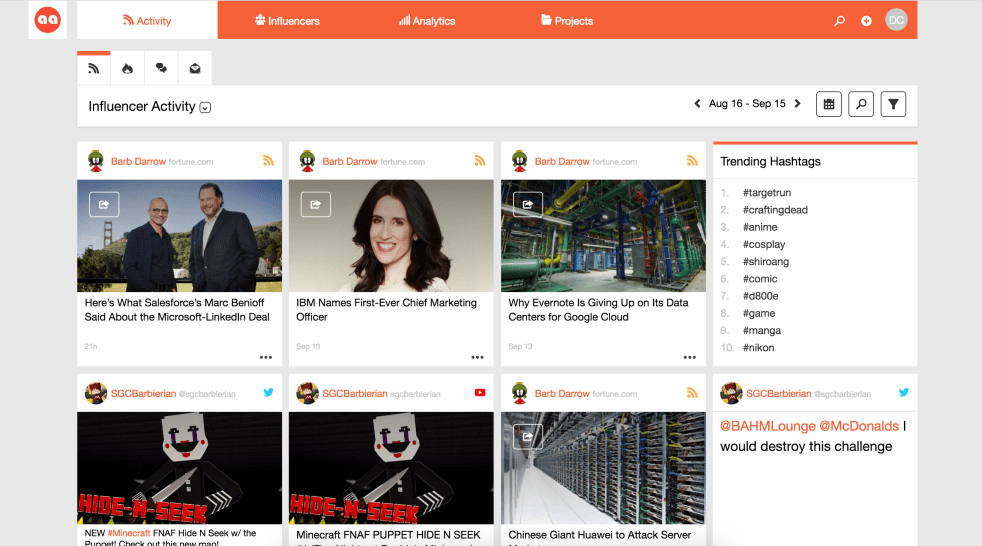
Task: Open the Evernote Google Cloud article title
Action: [598, 310]
